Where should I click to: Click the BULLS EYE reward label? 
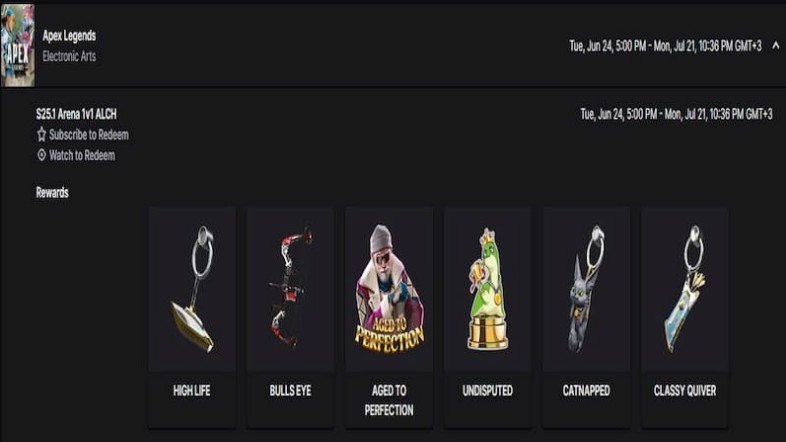(x=290, y=390)
